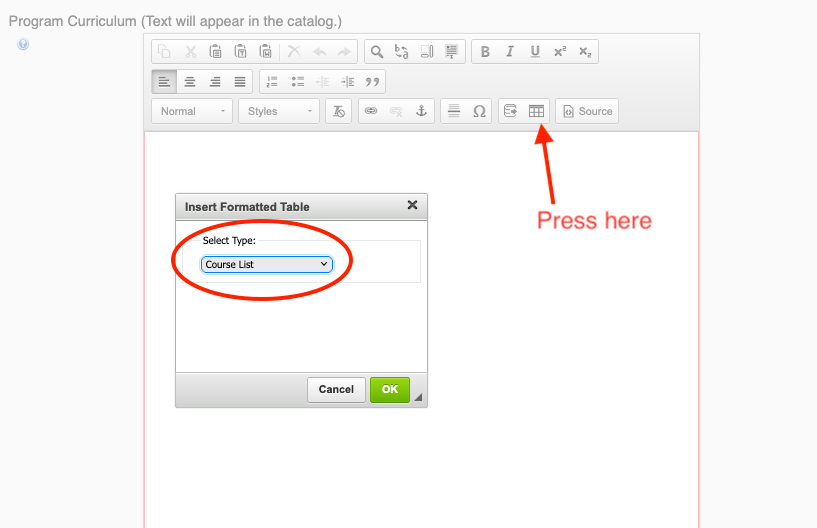Click the Copy icon in the editor toolbar
The width and height of the screenshot is (817, 528).
165,52
